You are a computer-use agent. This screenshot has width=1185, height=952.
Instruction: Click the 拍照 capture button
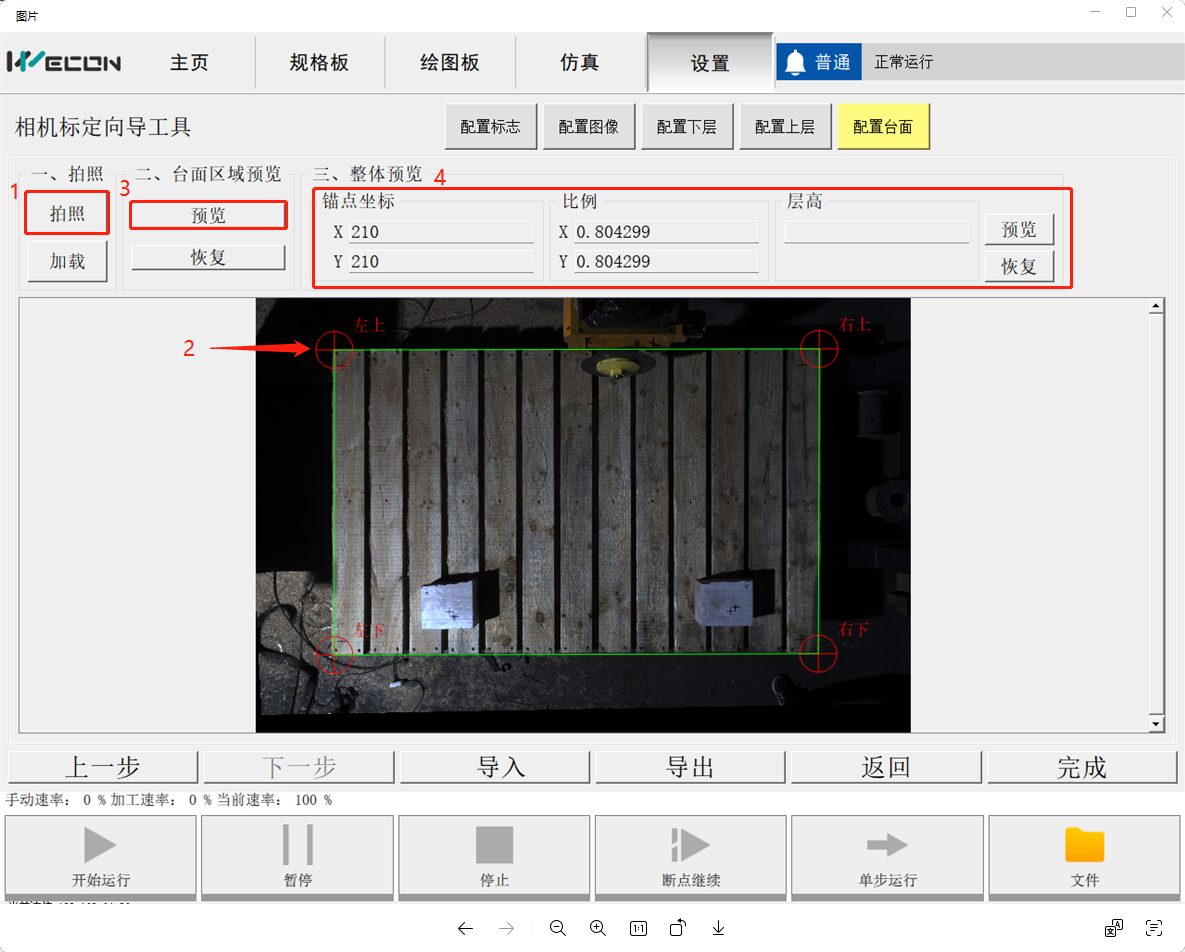(68, 213)
